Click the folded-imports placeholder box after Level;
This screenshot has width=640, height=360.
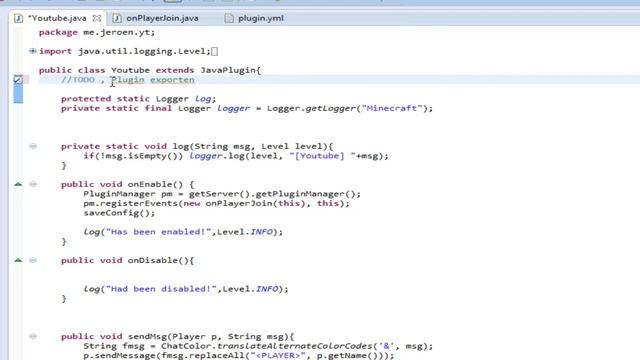[215, 51]
